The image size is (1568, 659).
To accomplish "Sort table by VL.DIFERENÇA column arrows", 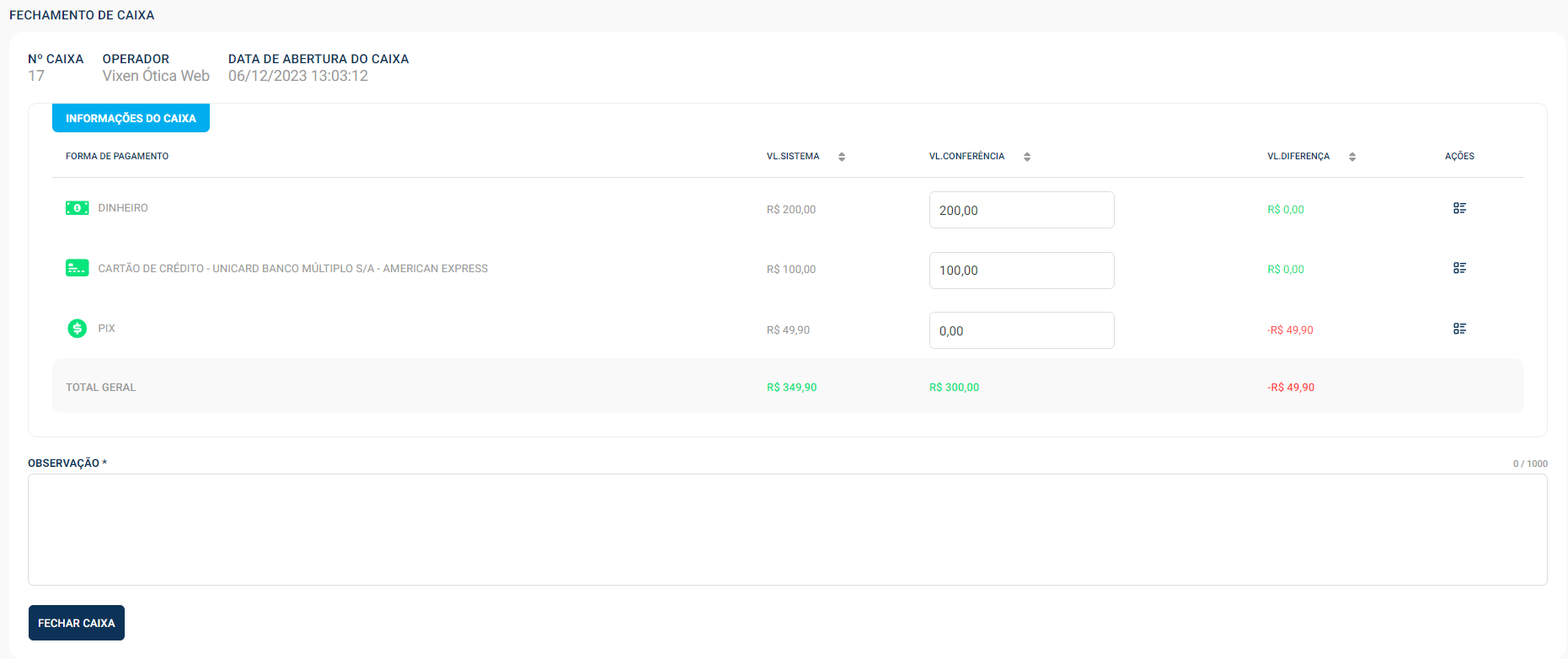I will 1351,157.
